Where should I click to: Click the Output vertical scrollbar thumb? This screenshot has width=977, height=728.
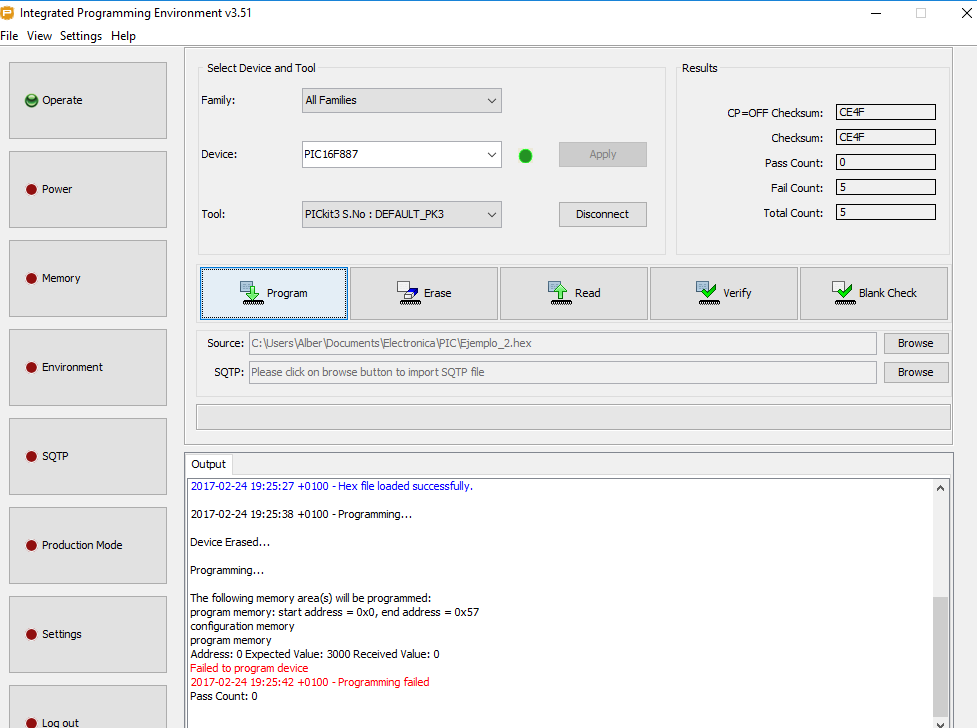coord(940,656)
